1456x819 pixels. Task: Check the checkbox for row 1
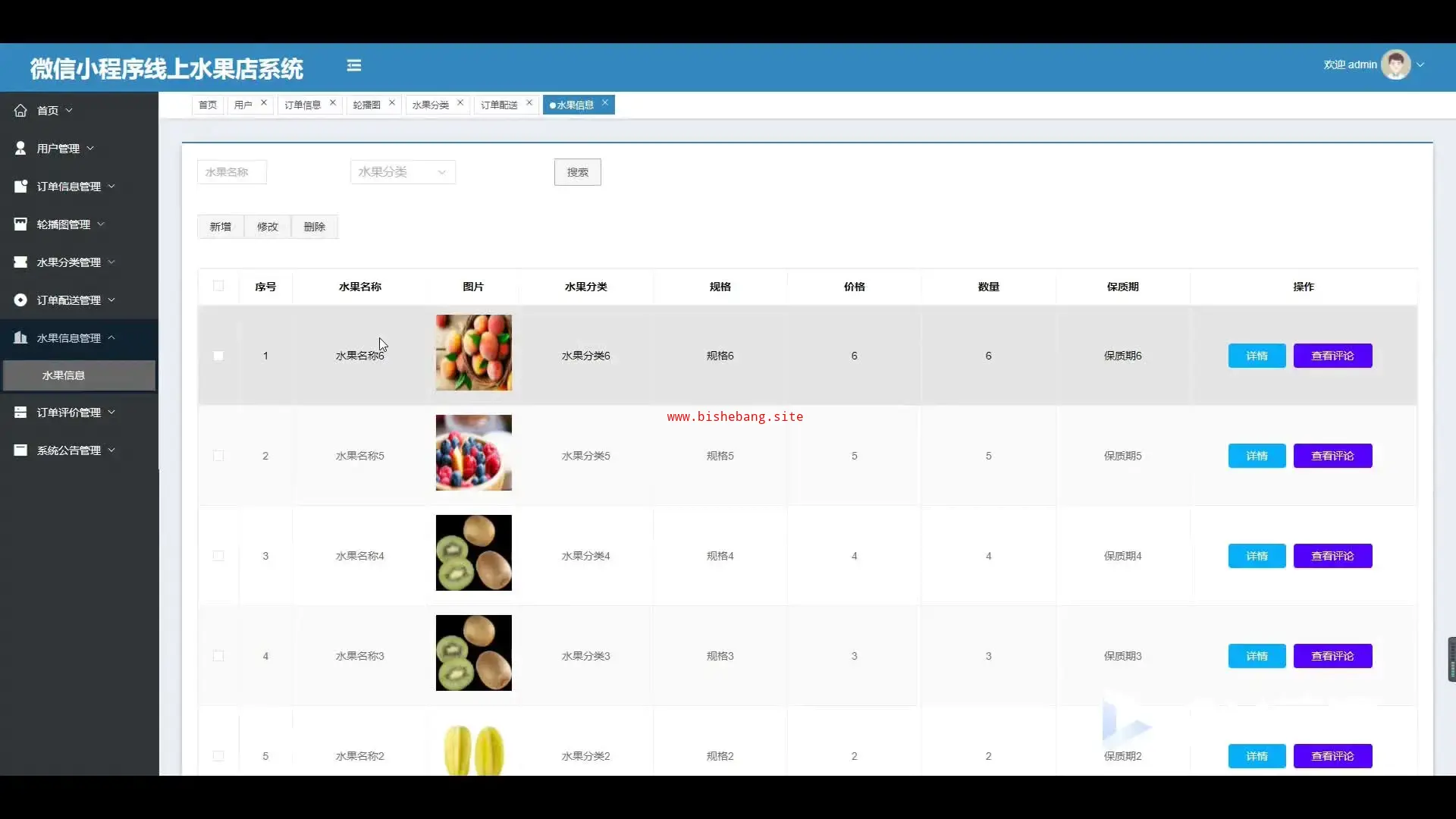click(218, 356)
